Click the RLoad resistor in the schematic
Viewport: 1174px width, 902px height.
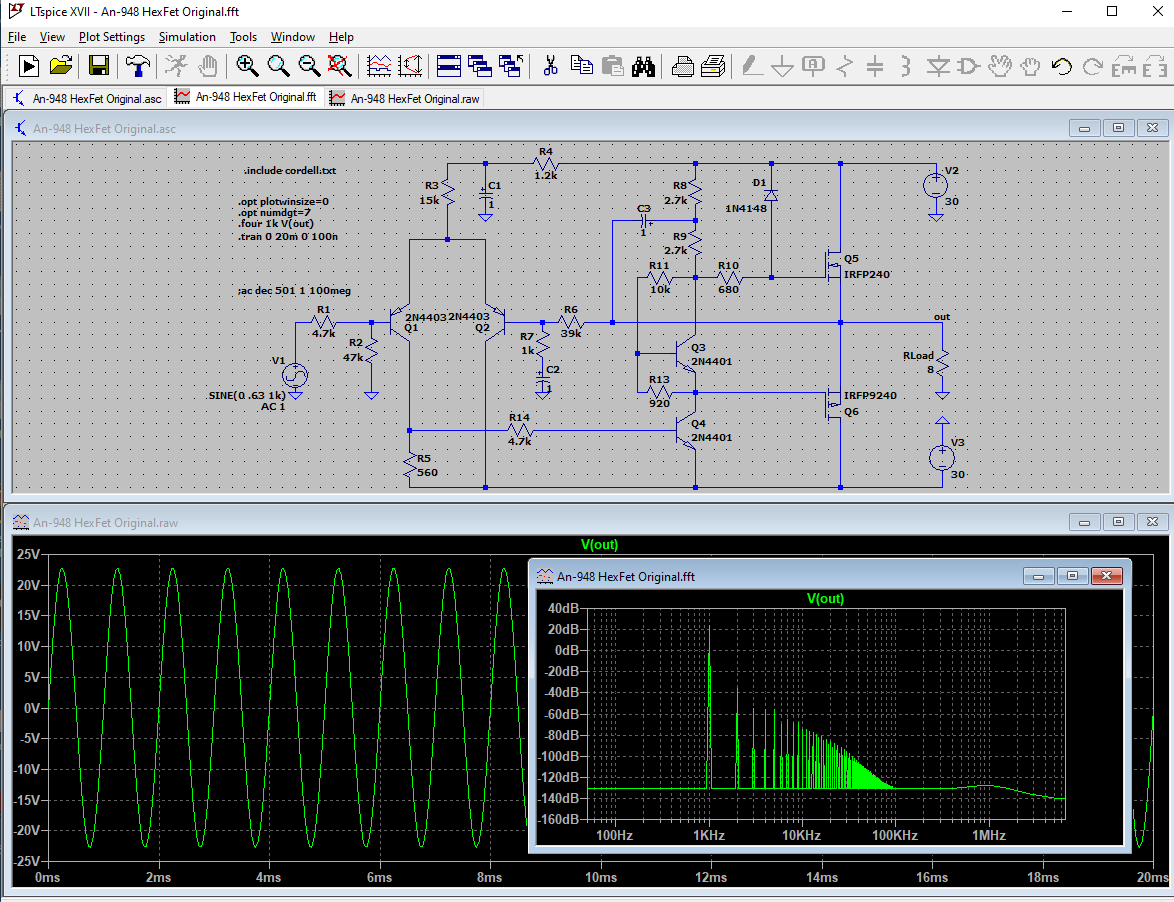pos(941,363)
